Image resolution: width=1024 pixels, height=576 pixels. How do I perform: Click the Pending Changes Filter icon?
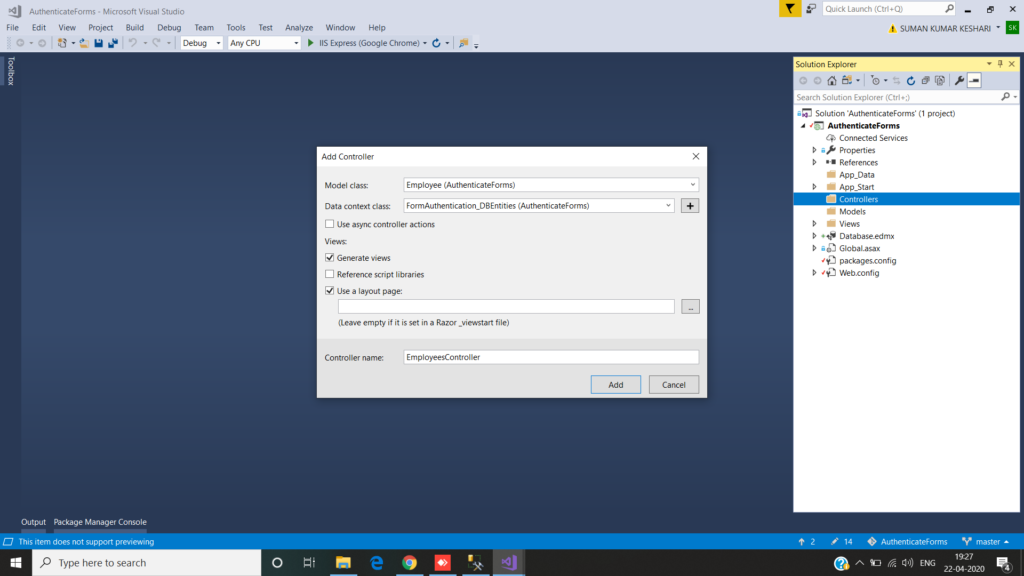pyautogui.click(x=875, y=80)
